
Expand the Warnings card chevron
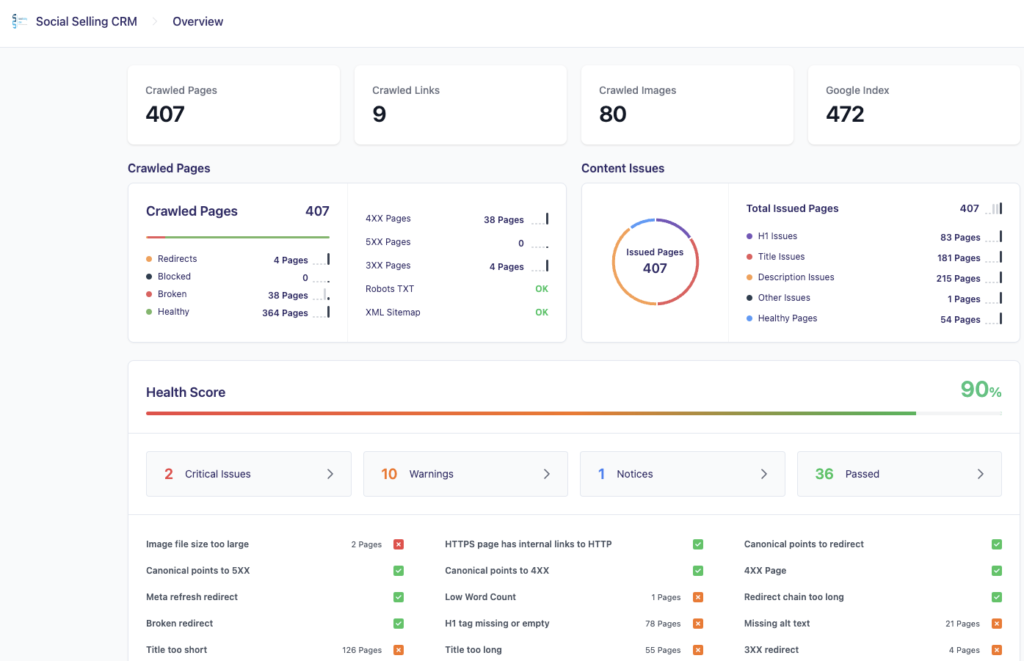pos(547,474)
